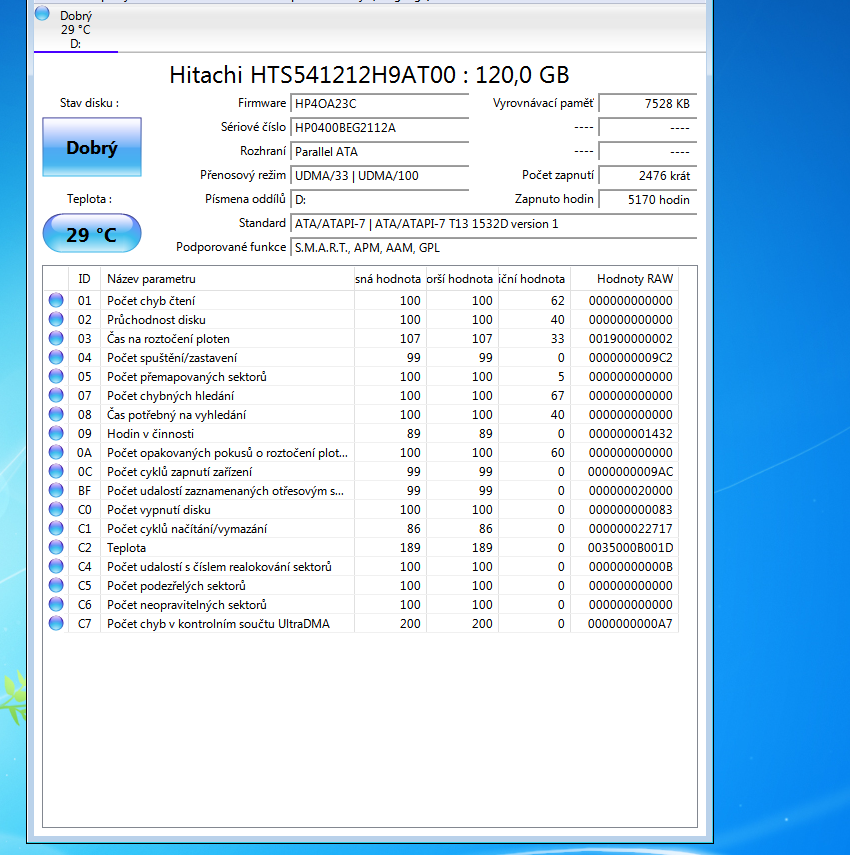Click threshold value 67 in row 07

pyautogui.click(x=557, y=395)
